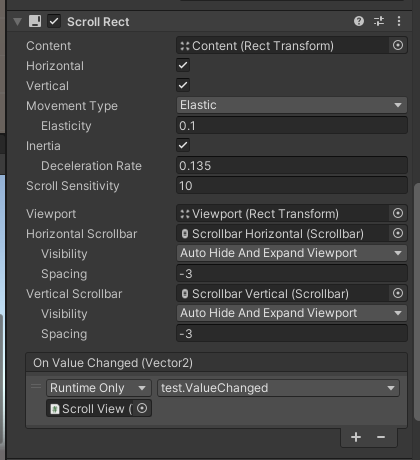Open Horizontal Scrollbar object picker
The width and height of the screenshot is (420, 460).
[x=398, y=233]
